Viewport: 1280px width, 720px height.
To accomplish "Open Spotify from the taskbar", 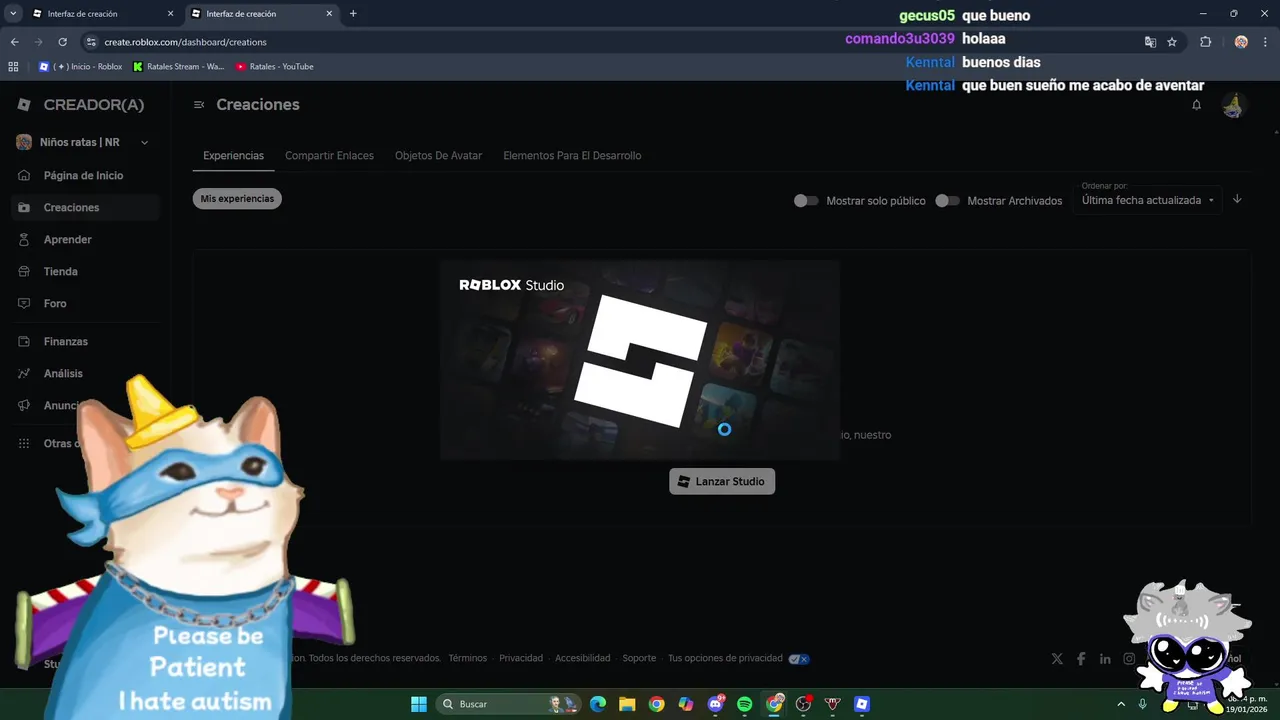I will coord(744,704).
